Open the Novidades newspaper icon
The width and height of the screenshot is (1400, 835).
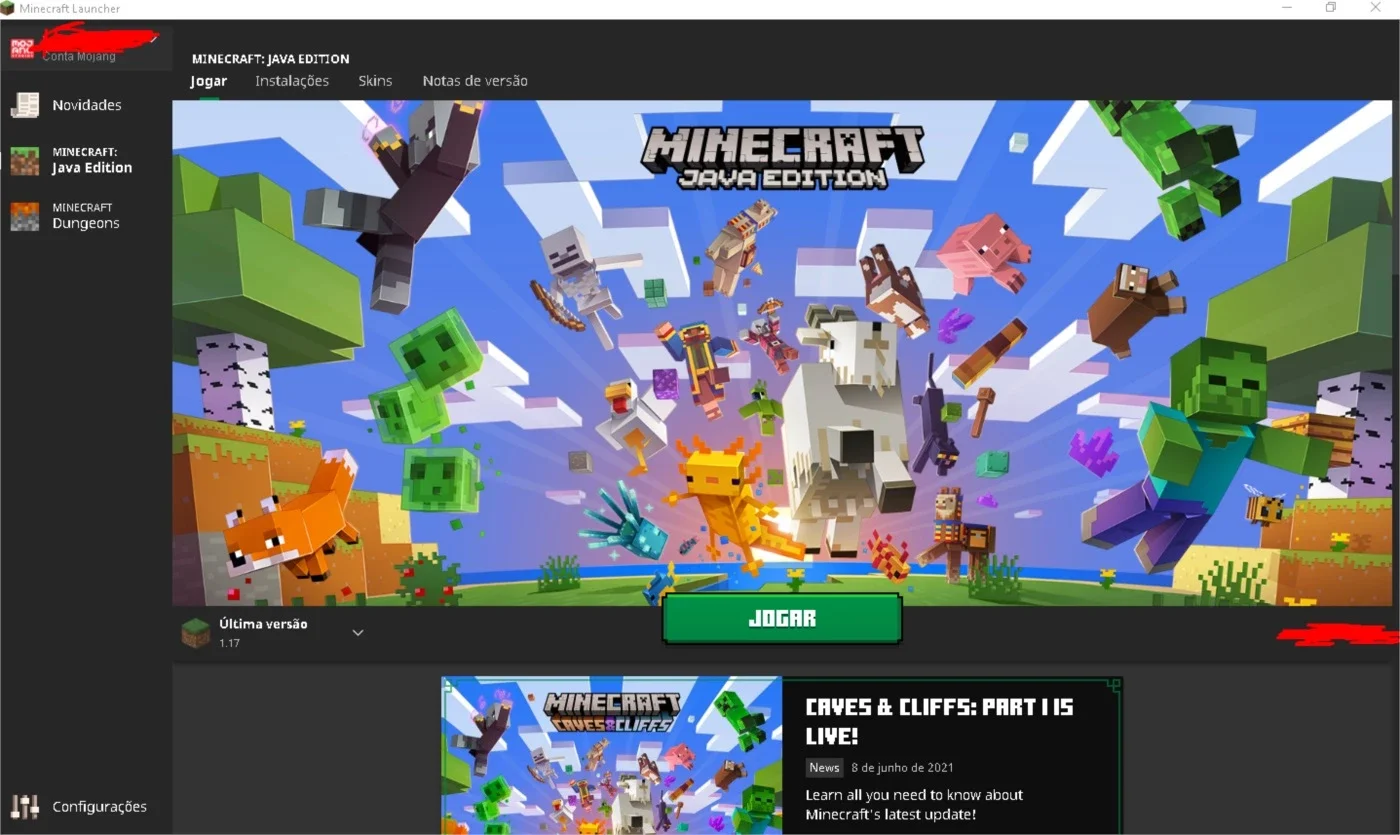[25, 105]
